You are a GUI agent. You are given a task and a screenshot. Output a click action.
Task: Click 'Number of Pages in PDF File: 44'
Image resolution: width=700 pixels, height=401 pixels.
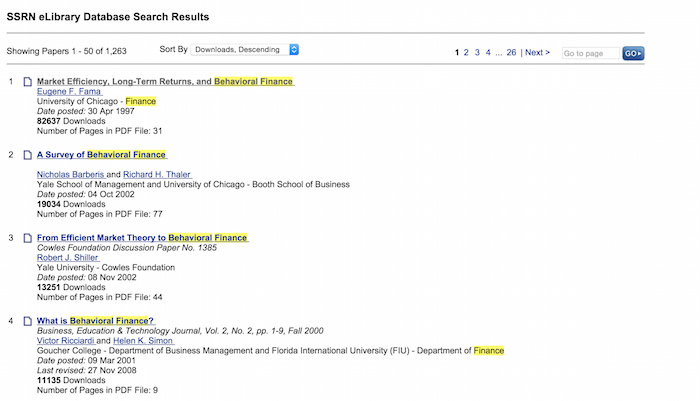pyautogui.click(x=100, y=297)
